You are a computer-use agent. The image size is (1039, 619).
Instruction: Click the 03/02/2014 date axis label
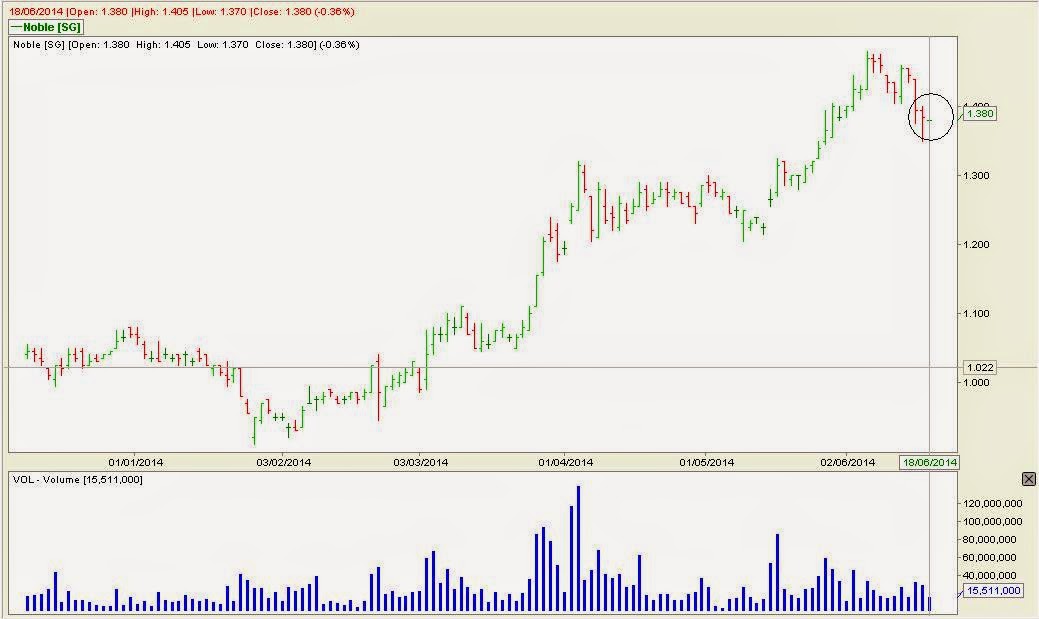283,462
